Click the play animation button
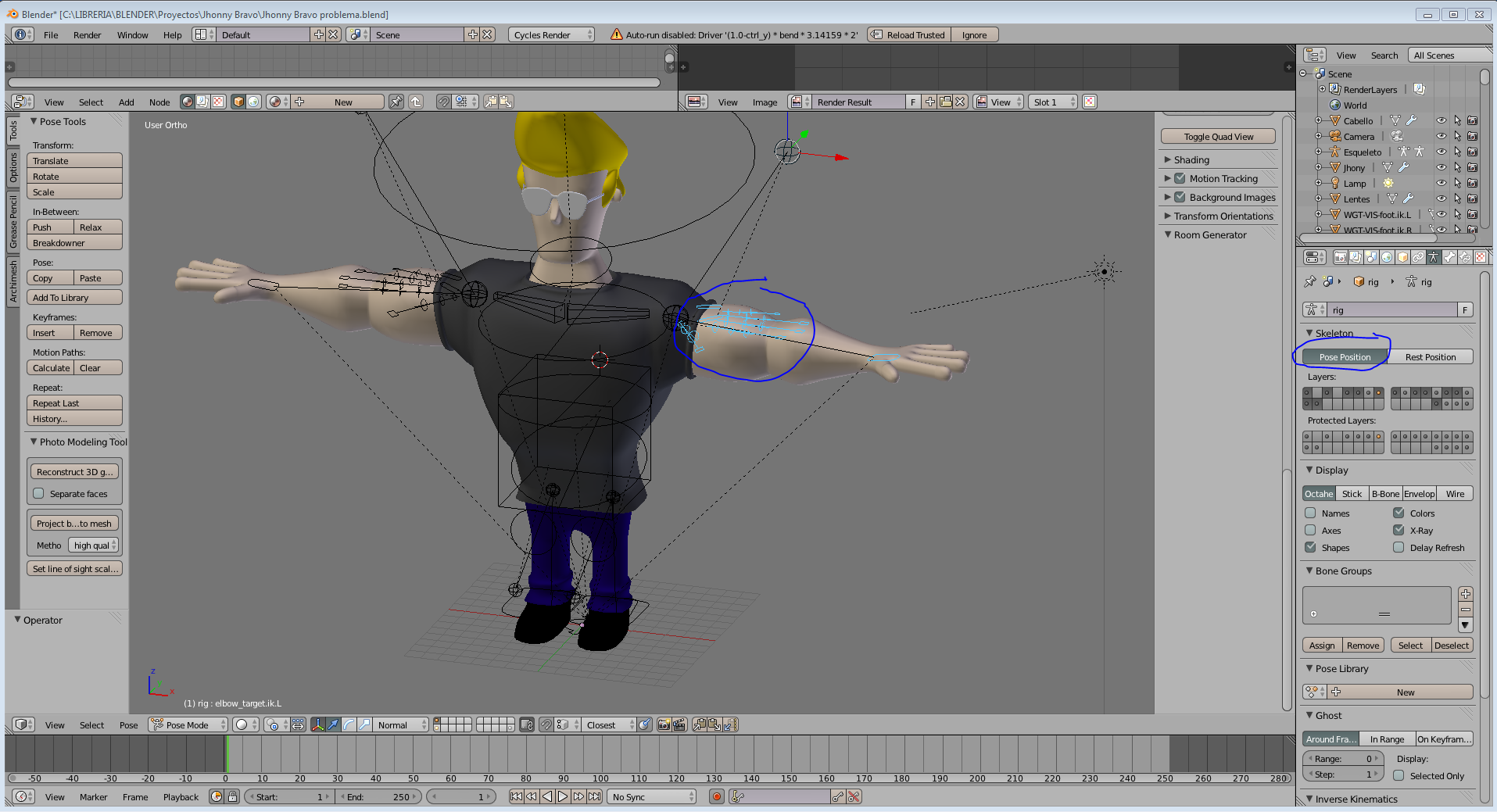 563,796
